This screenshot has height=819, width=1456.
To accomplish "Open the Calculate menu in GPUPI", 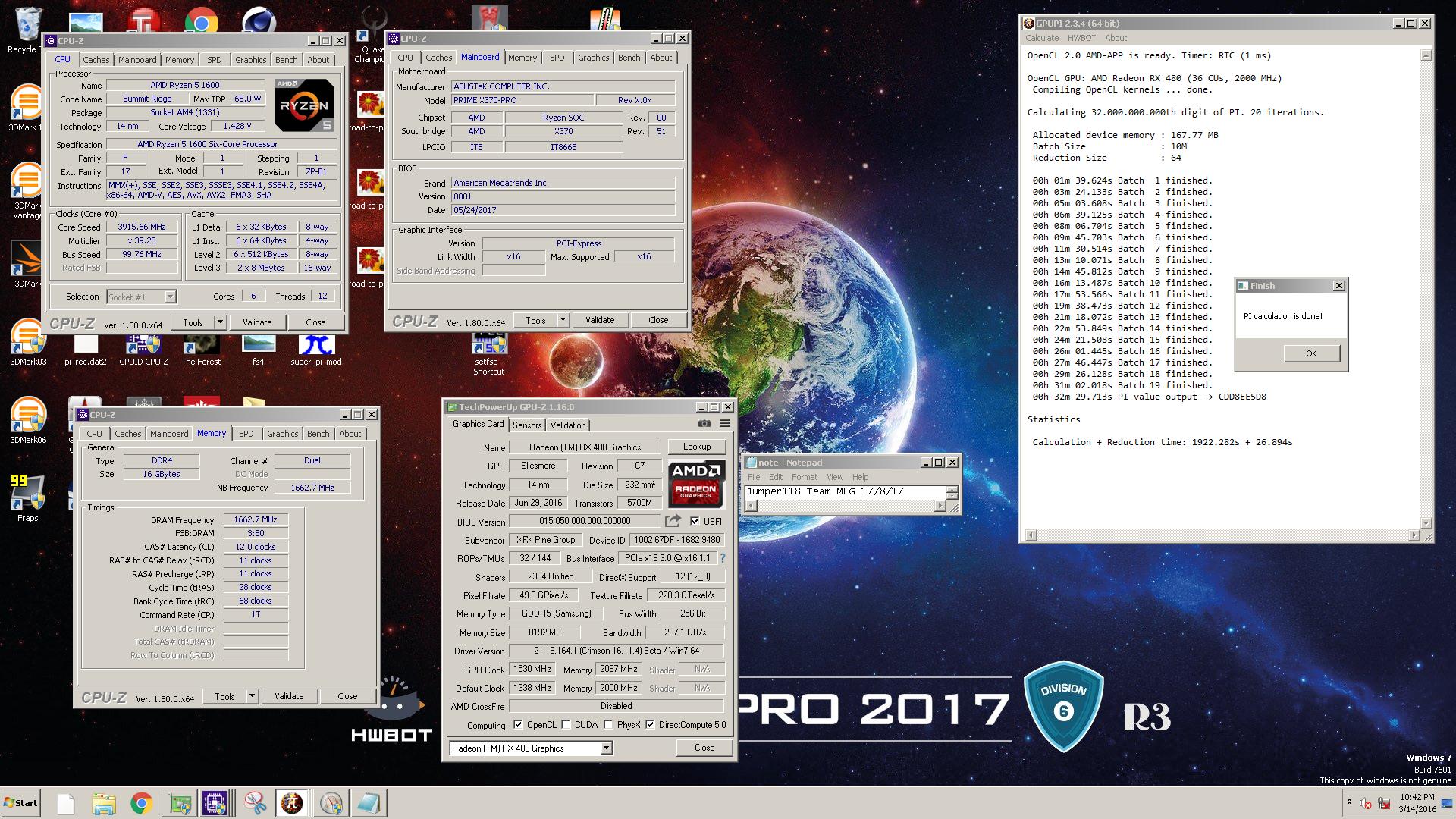I will tap(1042, 38).
